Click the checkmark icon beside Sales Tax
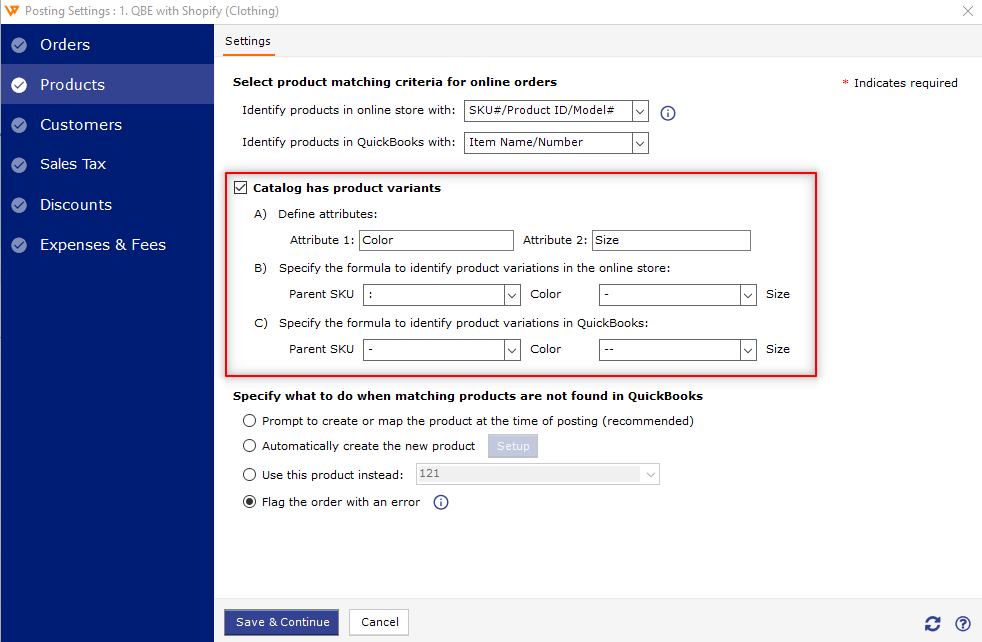 (19, 165)
